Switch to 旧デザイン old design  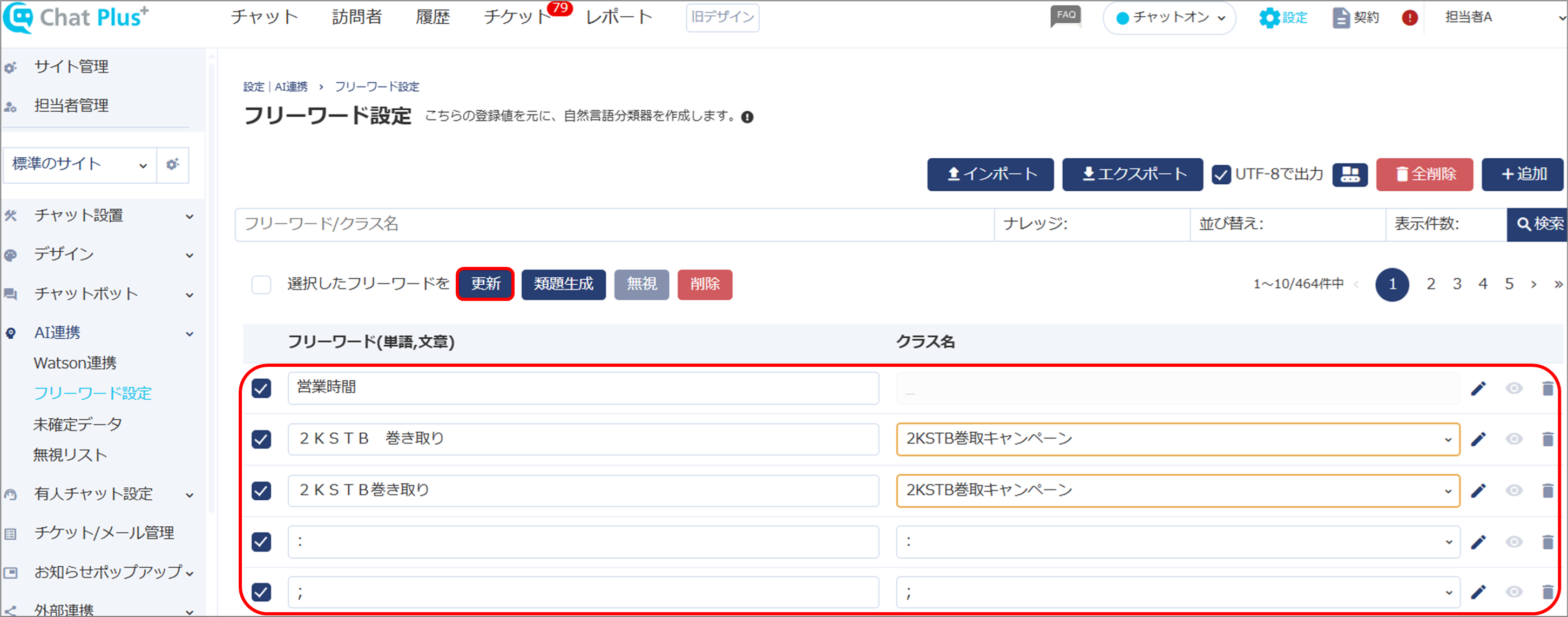722,17
